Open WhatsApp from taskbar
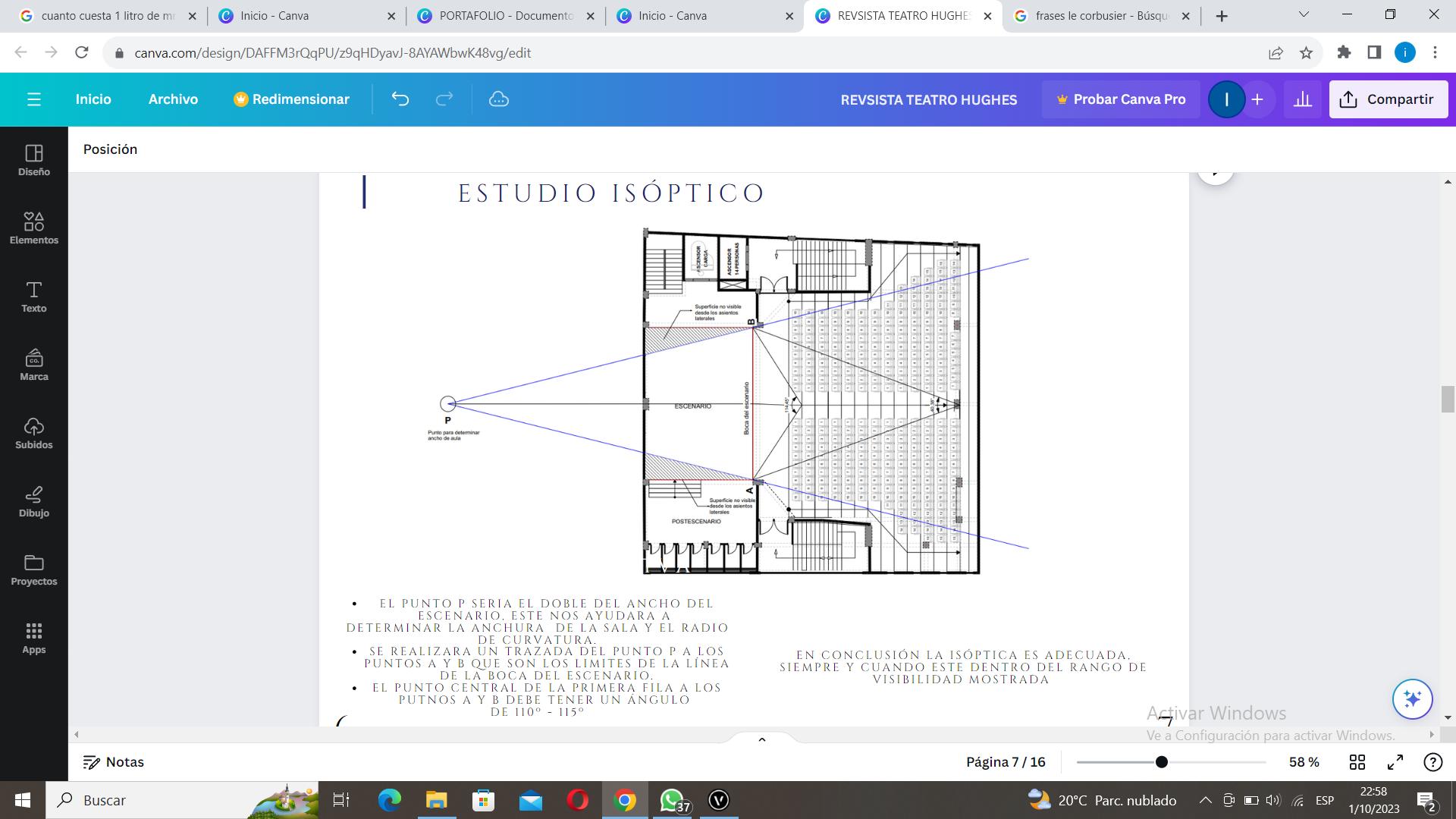The height and width of the screenshot is (819, 1456). click(673, 800)
